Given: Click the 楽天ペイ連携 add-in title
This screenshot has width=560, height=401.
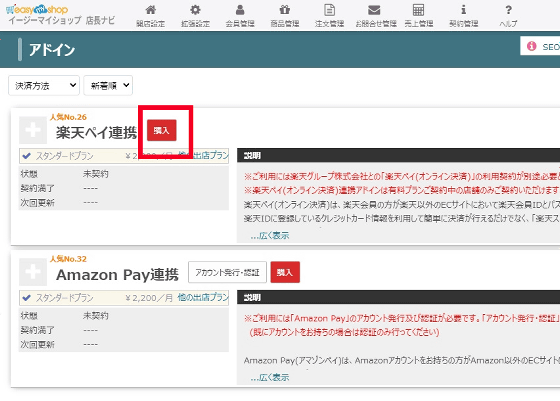Looking at the screenshot, I should 96,132.
